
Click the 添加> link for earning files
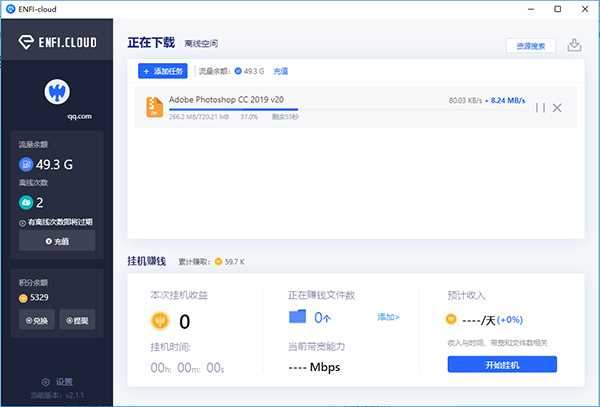point(388,317)
